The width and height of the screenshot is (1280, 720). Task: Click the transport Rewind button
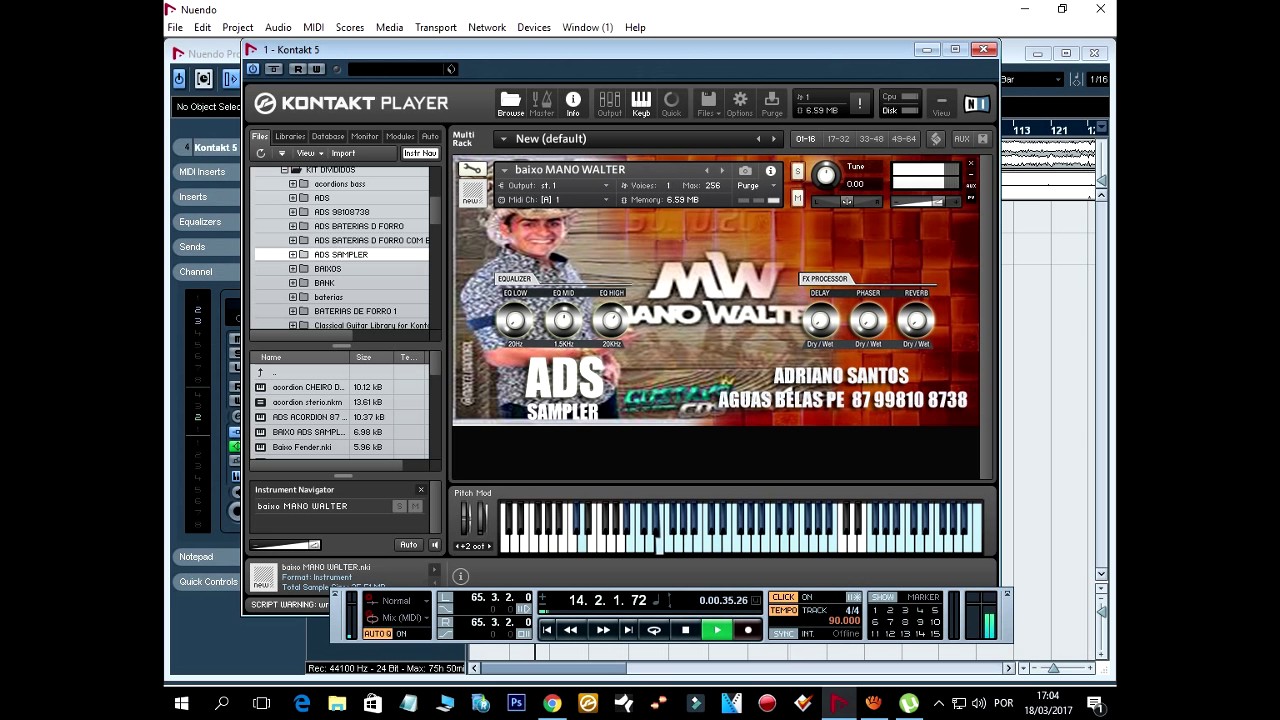coord(570,630)
